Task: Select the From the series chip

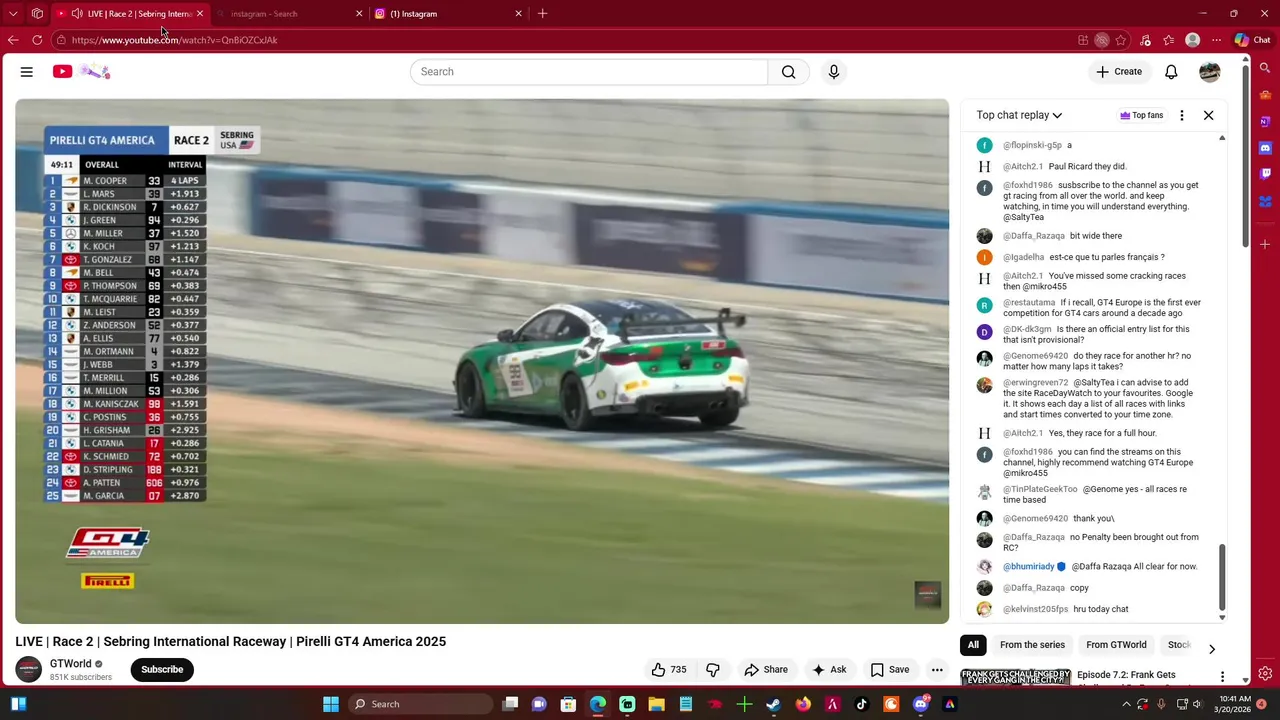Action: (x=1032, y=645)
